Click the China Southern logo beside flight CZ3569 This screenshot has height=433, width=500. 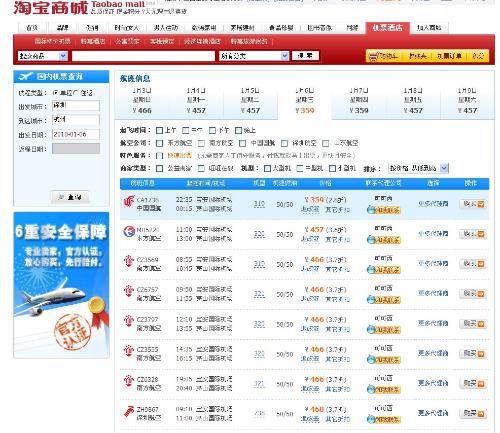[x=129, y=261]
